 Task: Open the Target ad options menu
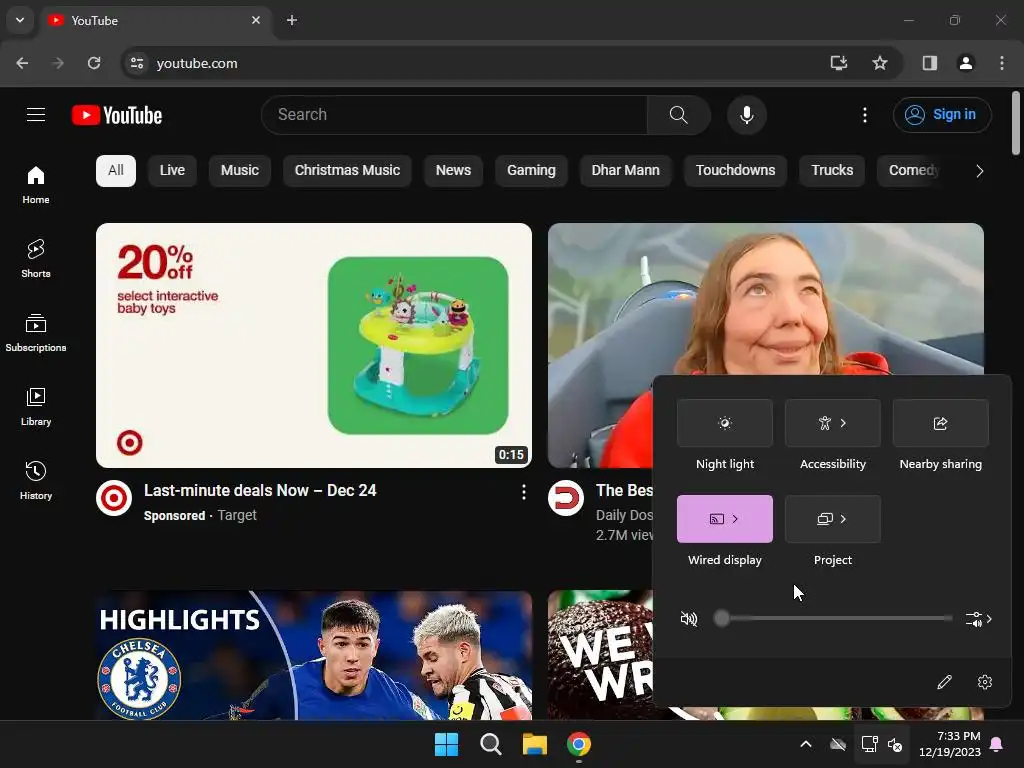(523, 492)
